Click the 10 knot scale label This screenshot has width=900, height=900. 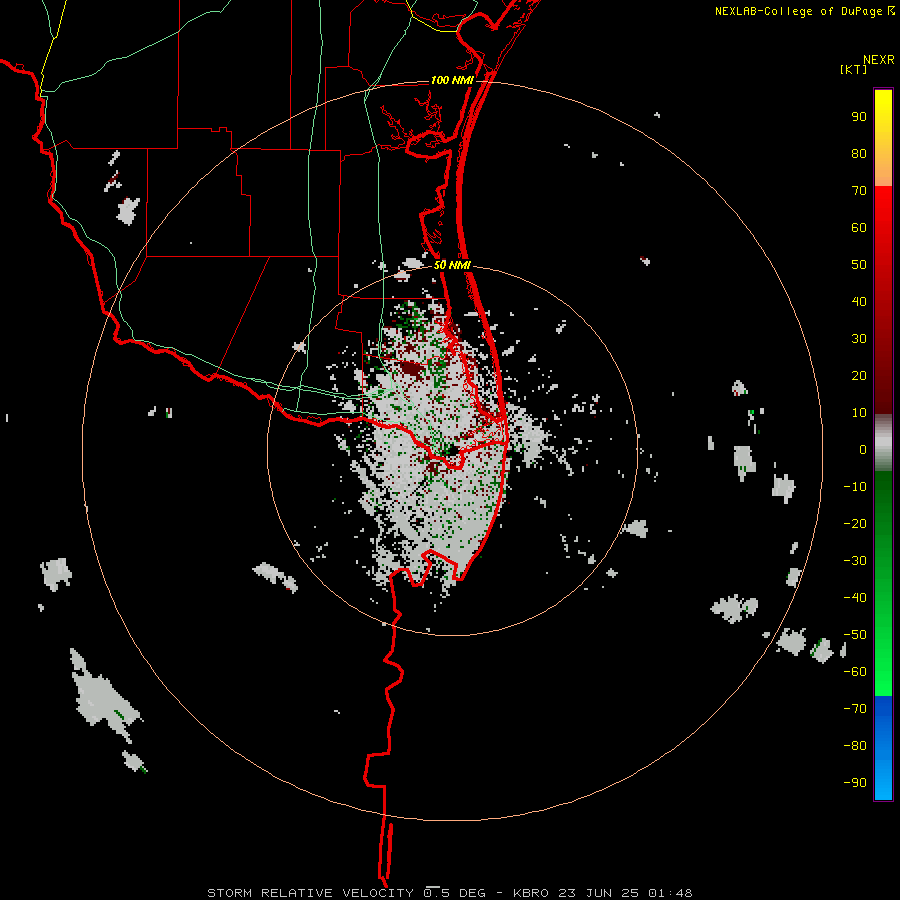(859, 413)
